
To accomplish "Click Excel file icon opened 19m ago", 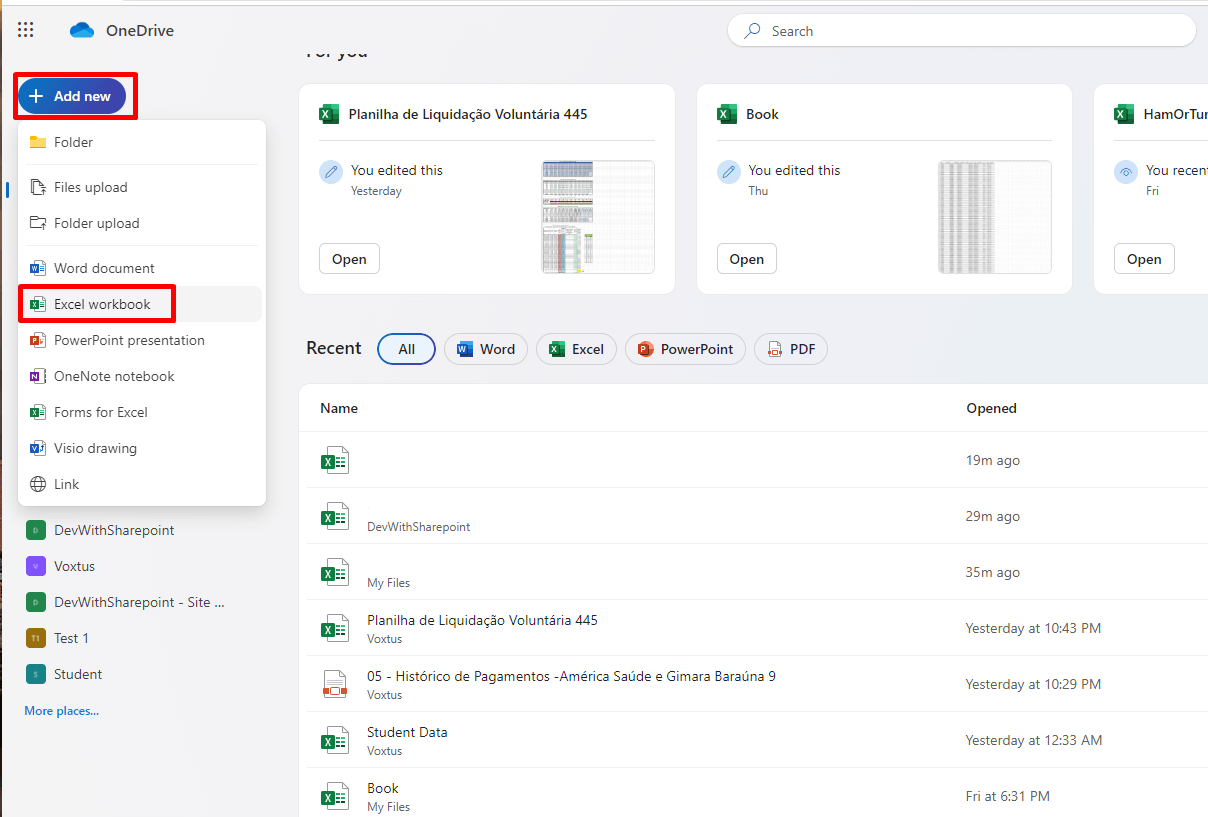I will click(x=334, y=460).
